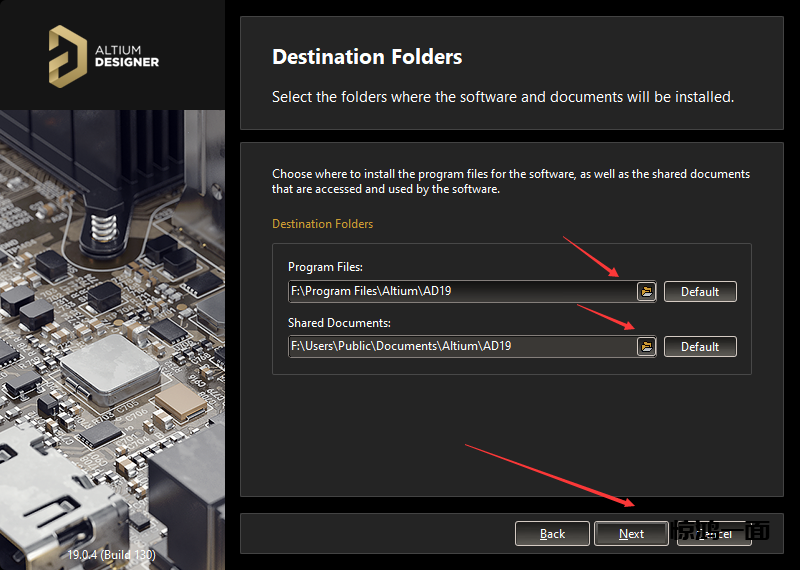Click the "Program Files:" label
The image size is (800, 570).
coord(326,267)
